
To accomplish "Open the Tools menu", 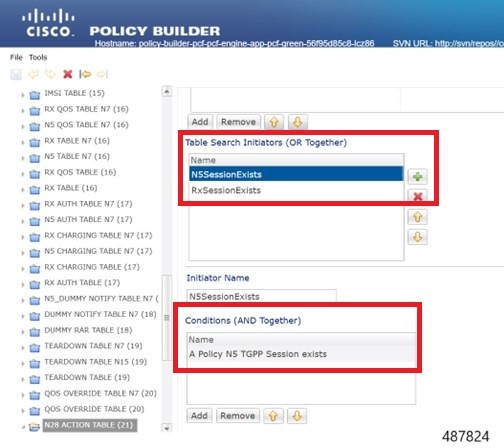I will (38, 57).
